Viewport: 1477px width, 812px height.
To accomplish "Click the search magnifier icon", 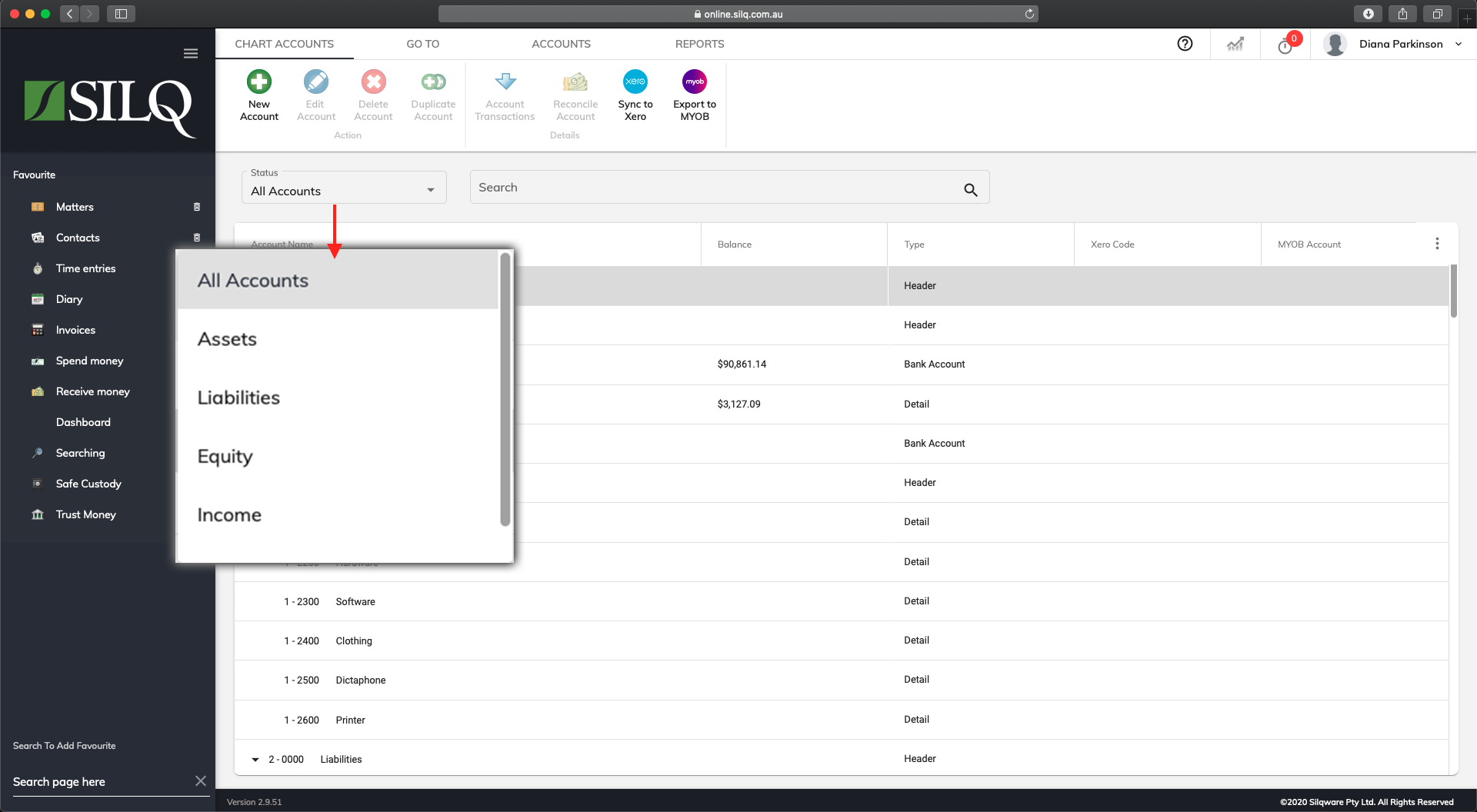I will point(971,189).
